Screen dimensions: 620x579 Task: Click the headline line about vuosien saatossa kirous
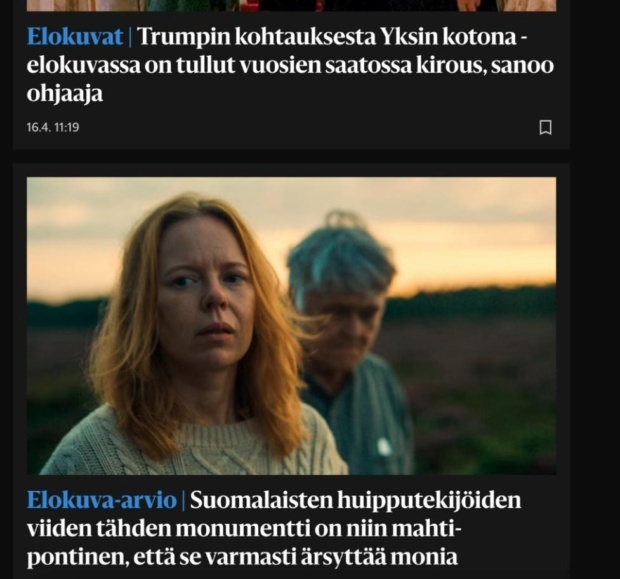(x=290, y=65)
